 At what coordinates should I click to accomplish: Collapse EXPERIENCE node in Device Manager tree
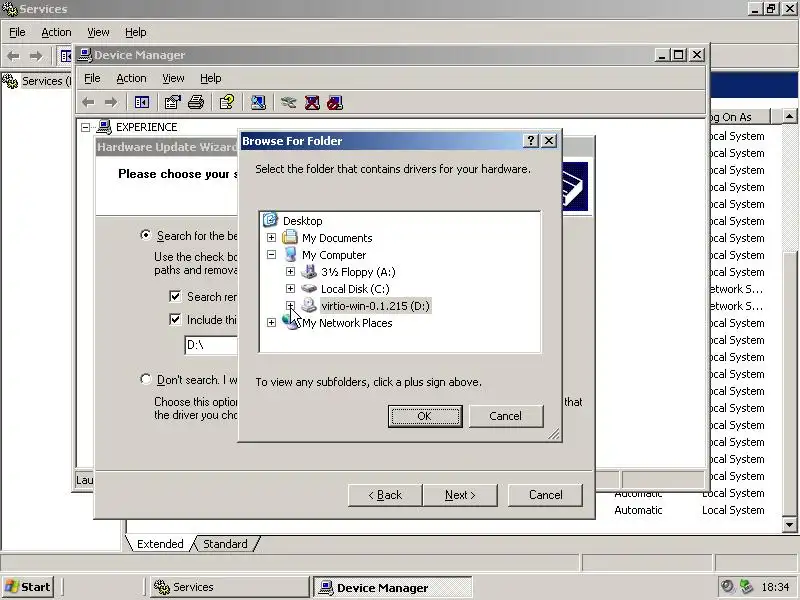(x=86, y=127)
